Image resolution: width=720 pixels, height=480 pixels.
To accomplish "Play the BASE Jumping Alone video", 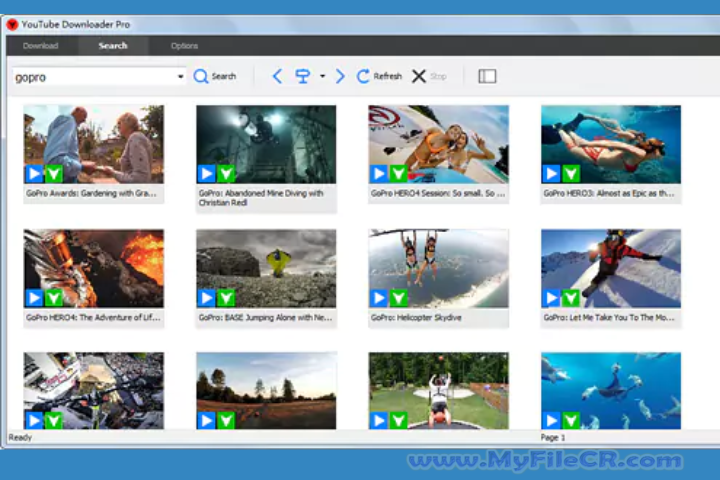I will click(x=207, y=298).
